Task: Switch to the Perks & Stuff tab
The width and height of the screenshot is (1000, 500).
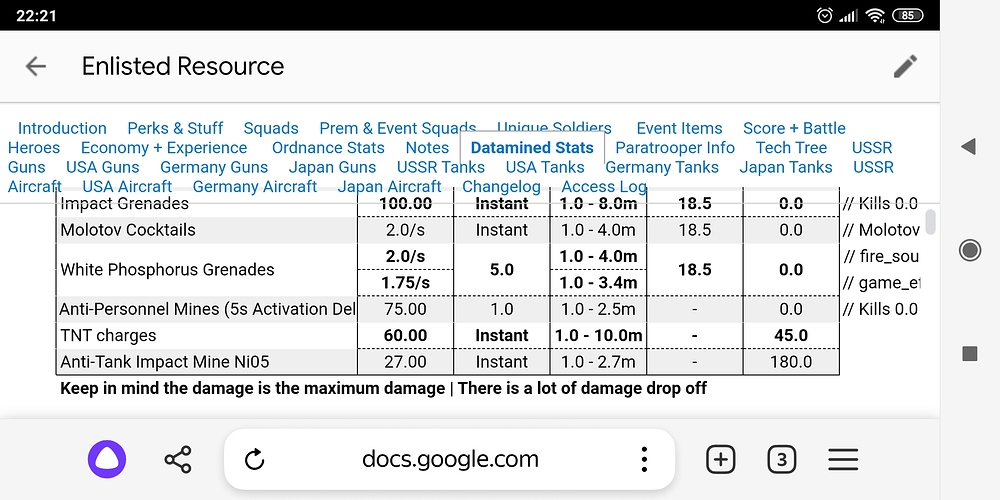Action: (175, 128)
